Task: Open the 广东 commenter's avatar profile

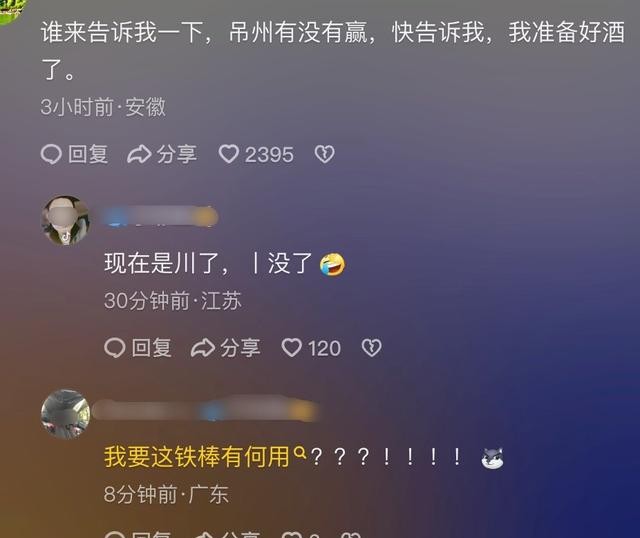Action: click(x=65, y=414)
